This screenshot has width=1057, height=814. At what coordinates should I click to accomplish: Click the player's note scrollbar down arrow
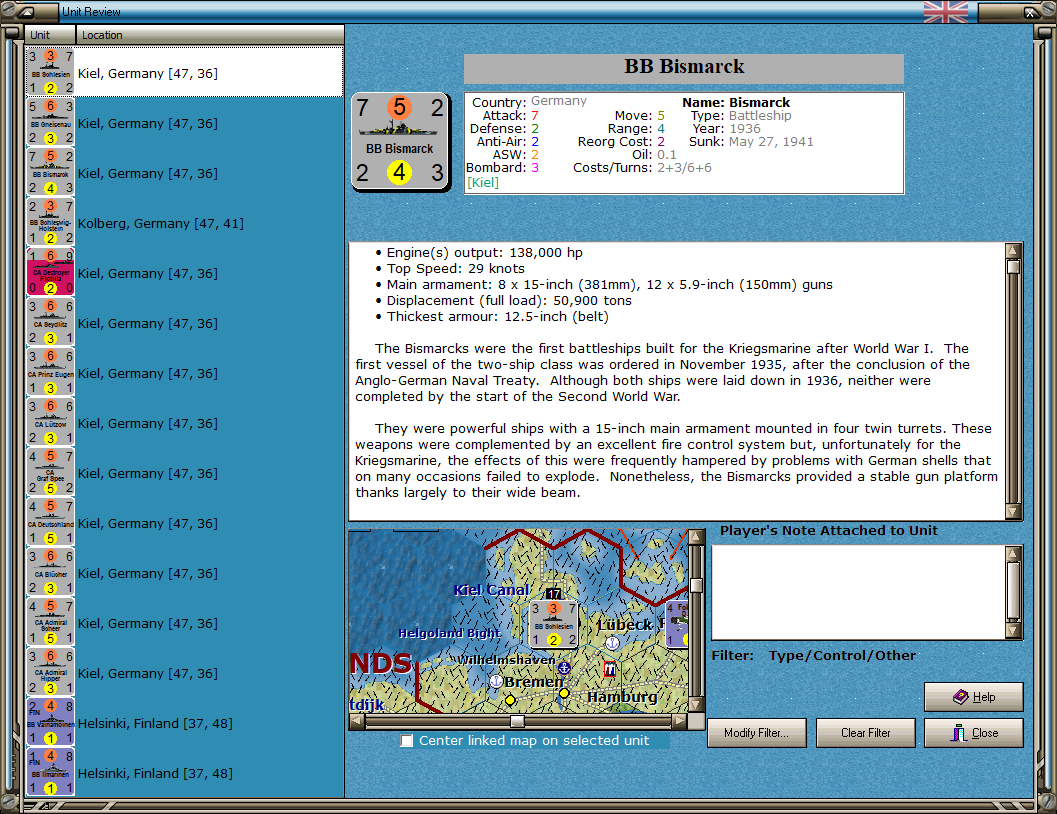click(1013, 631)
